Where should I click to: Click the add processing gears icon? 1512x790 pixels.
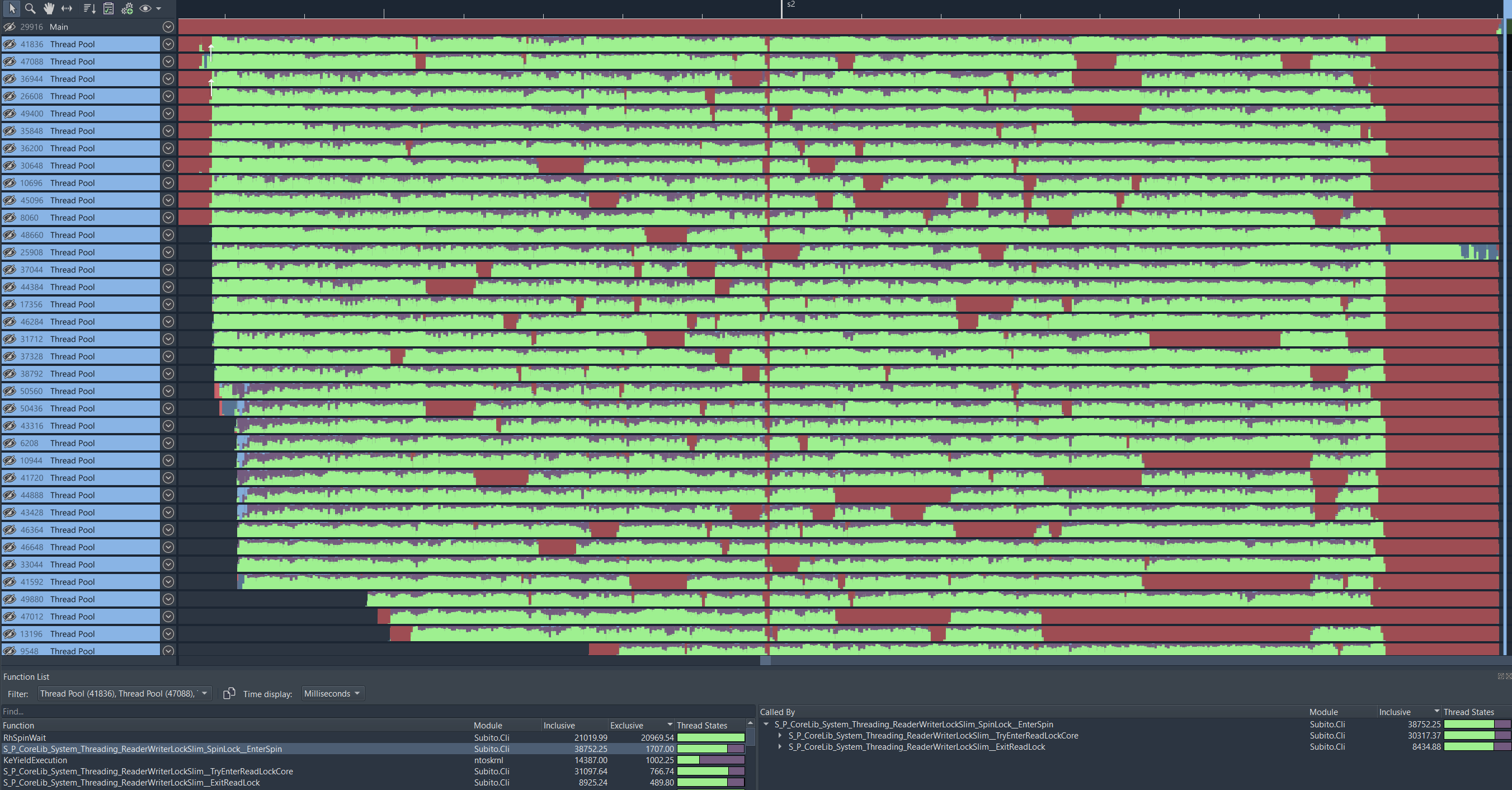pos(128,8)
